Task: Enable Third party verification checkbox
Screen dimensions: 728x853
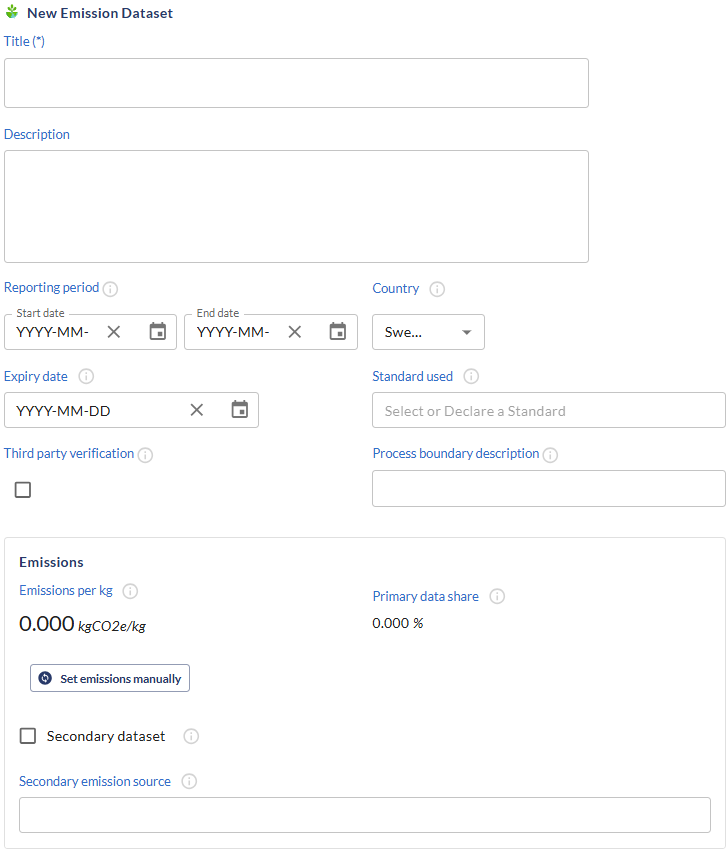Action: (23, 490)
